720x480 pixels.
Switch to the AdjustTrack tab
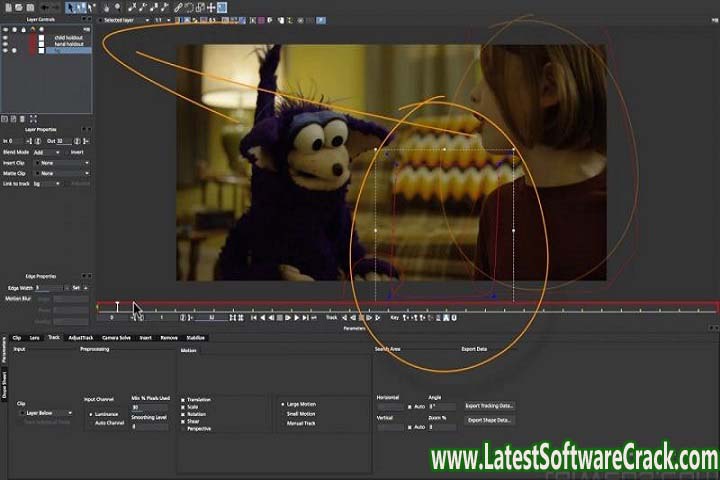coord(81,338)
